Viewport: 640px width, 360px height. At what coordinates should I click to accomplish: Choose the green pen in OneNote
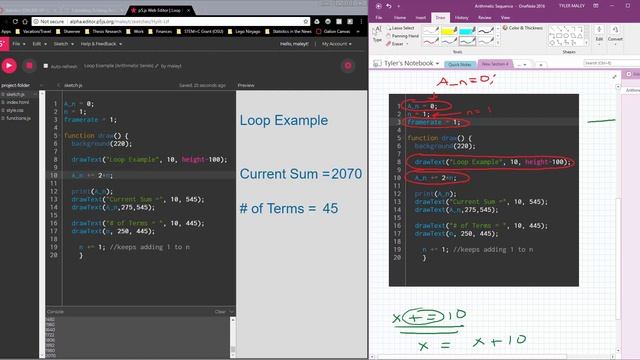(x=467, y=41)
